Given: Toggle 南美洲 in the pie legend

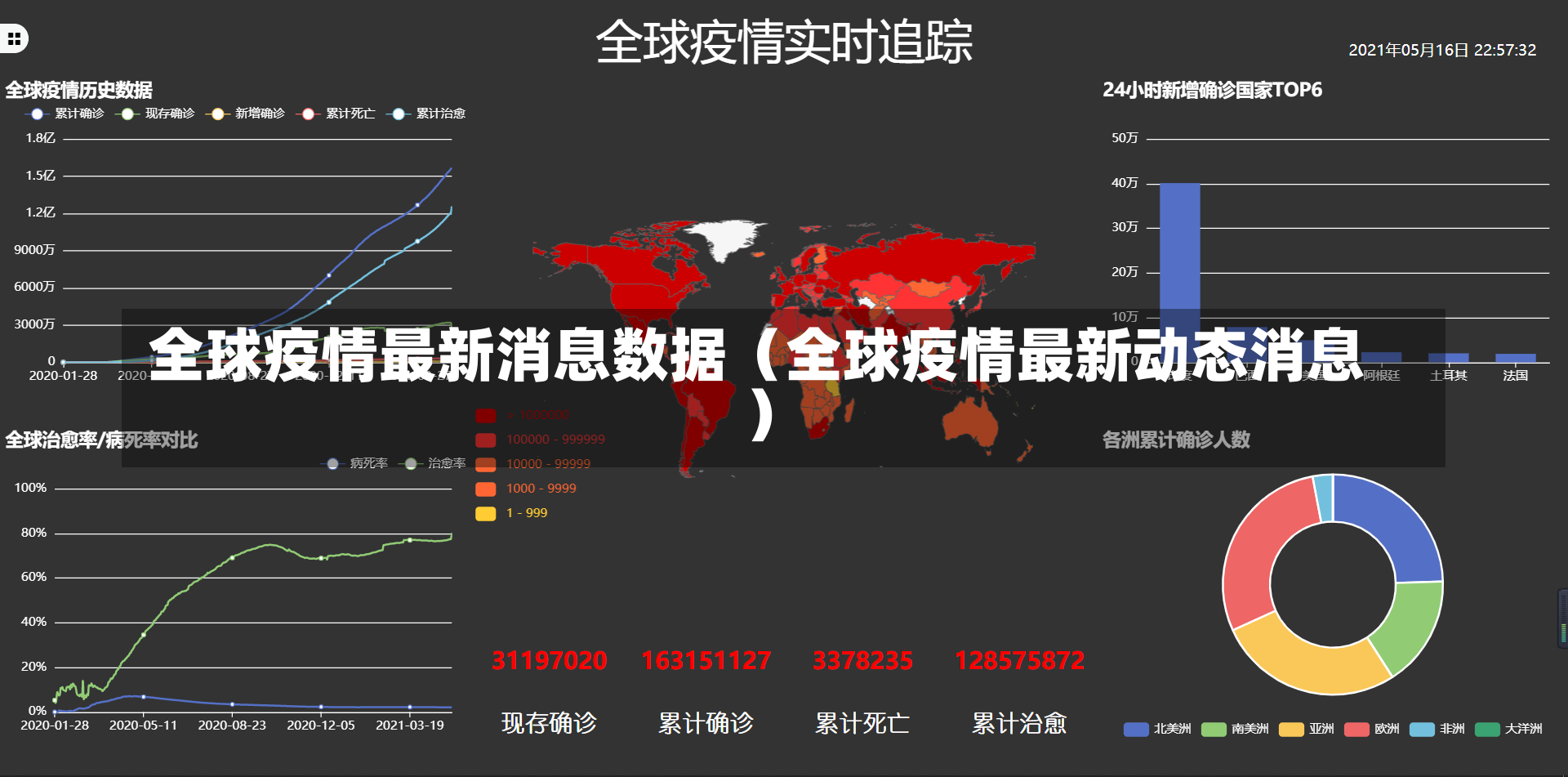Looking at the screenshot, I should point(1235,729).
